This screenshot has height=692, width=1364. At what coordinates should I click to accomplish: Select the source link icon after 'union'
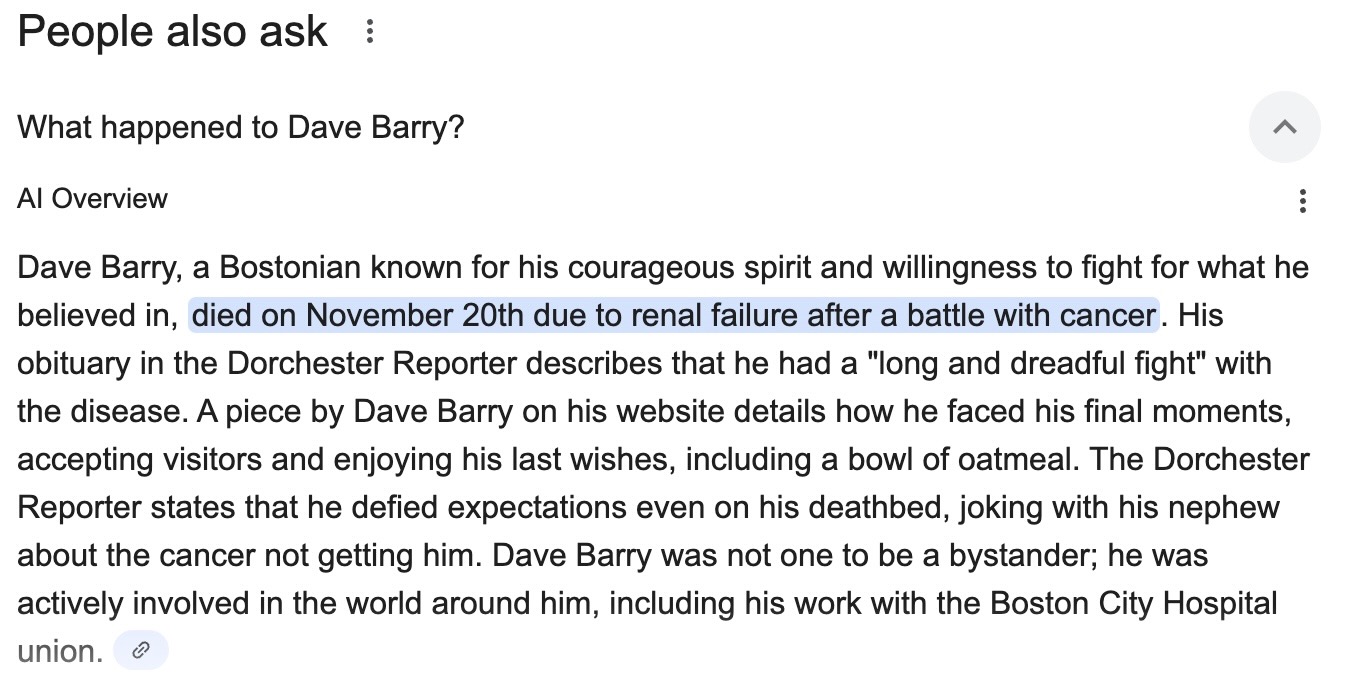pos(141,649)
